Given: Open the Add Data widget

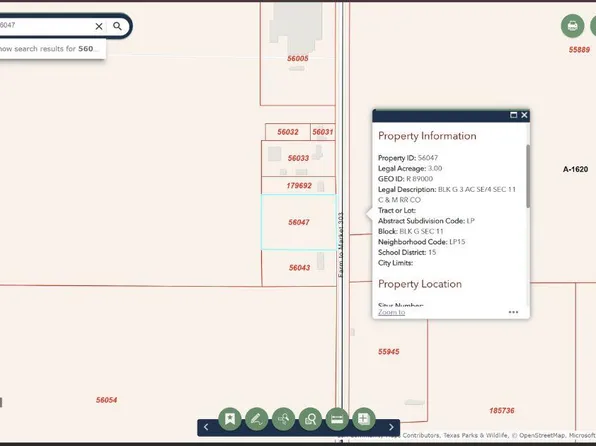Looking at the screenshot, I should tap(364, 419).
